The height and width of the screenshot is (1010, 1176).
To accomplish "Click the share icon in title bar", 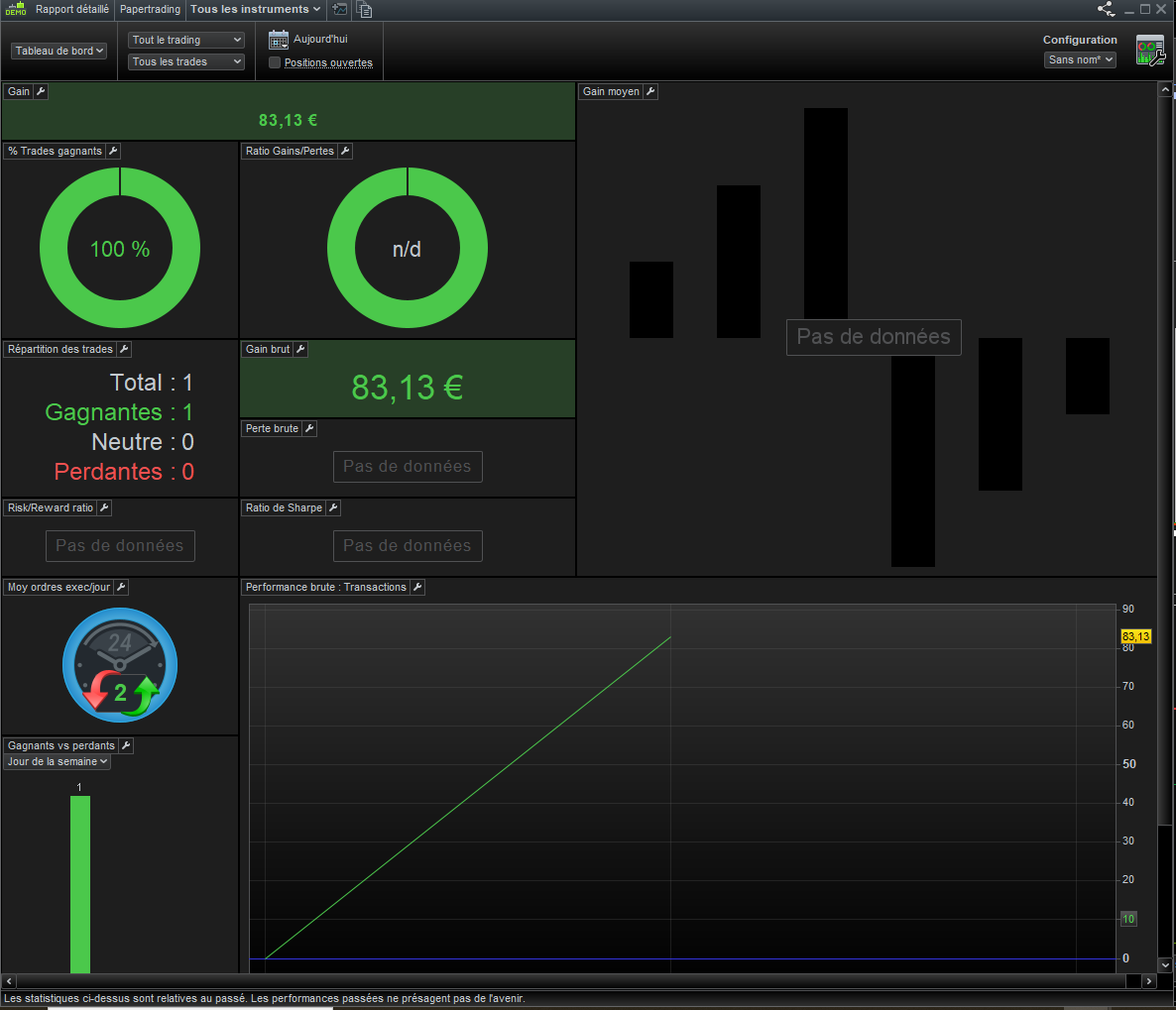I will pos(1107,9).
